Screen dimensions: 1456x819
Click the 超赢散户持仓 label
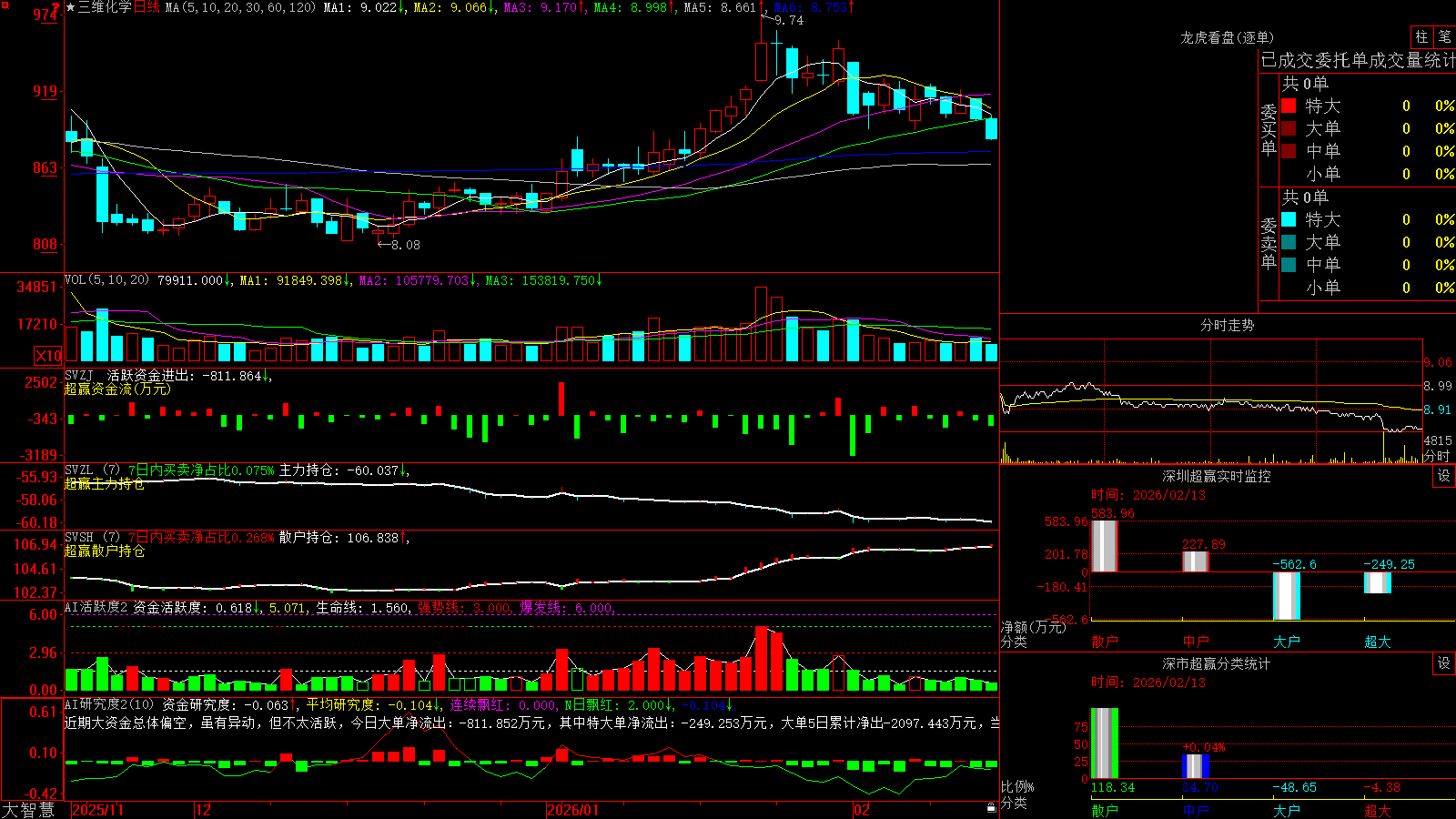click(105, 551)
